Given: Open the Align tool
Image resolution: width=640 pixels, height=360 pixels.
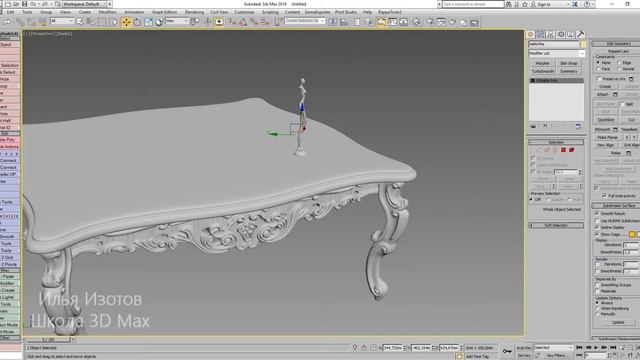Looking at the screenshot, I should (344, 22).
